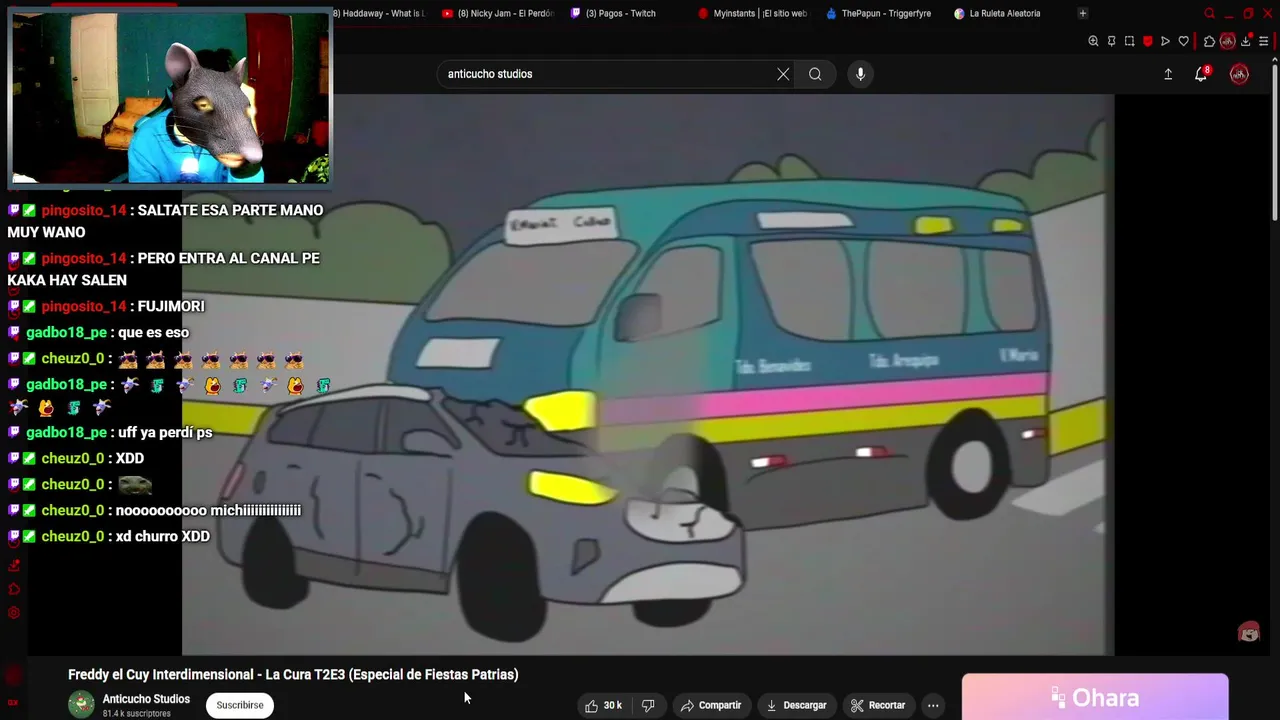Screen dimensions: 1280x720
Task: Click the chat message FUJIMORI
Action: (171, 306)
